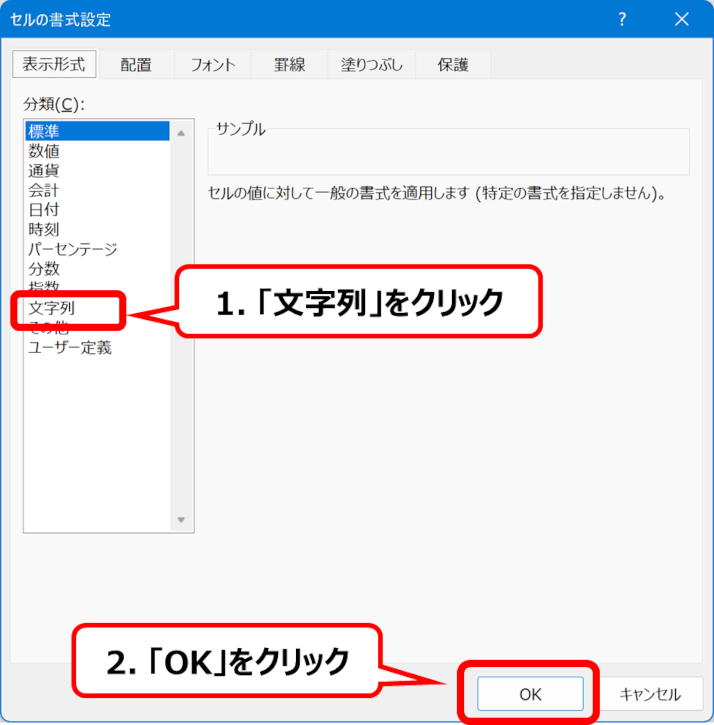Select the 罫線 tab
The height and width of the screenshot is (725, 714).
[289, 65]
